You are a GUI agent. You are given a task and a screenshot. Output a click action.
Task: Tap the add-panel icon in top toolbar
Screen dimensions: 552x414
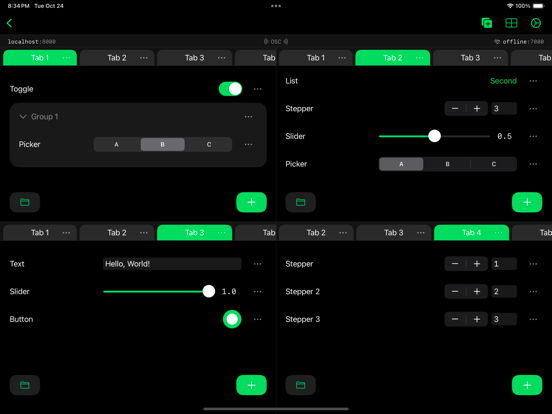pos(487,23)
